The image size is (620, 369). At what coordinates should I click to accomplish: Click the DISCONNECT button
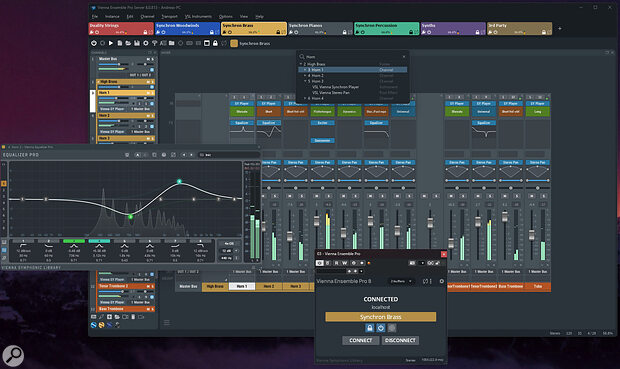click(400, 340)
